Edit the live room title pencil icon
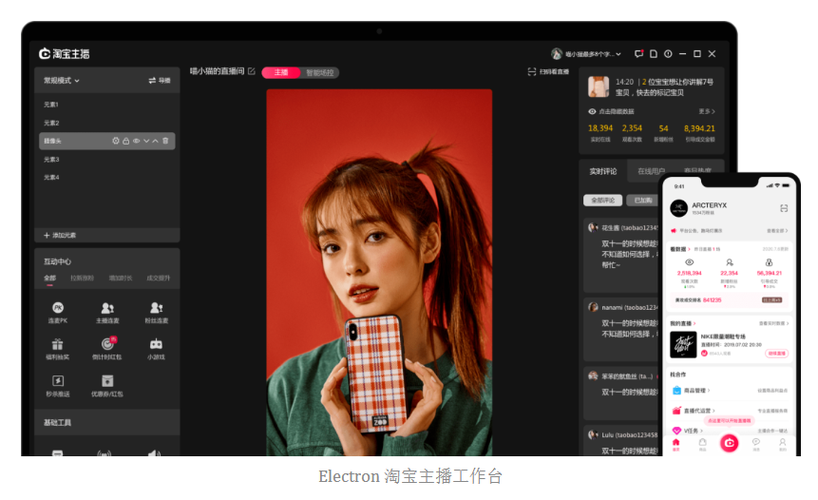Screen dimensions: 818x500 point(251,72)
